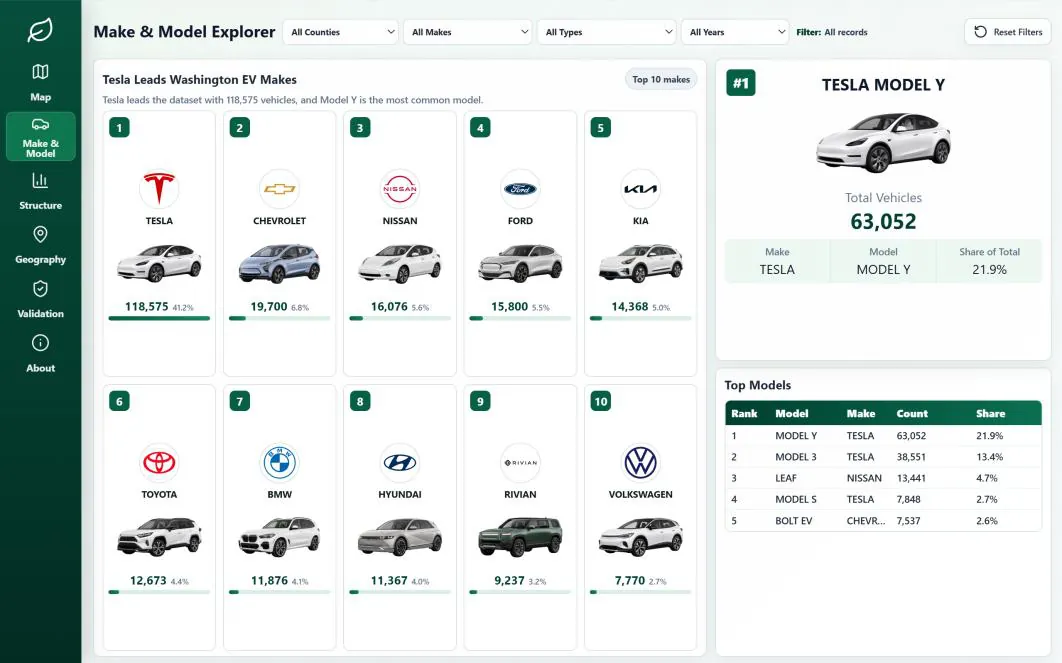The width and height of the screenshot is (1062, 663).
Task: Click the Toyota share progress bar
Action: click(158, 592)
